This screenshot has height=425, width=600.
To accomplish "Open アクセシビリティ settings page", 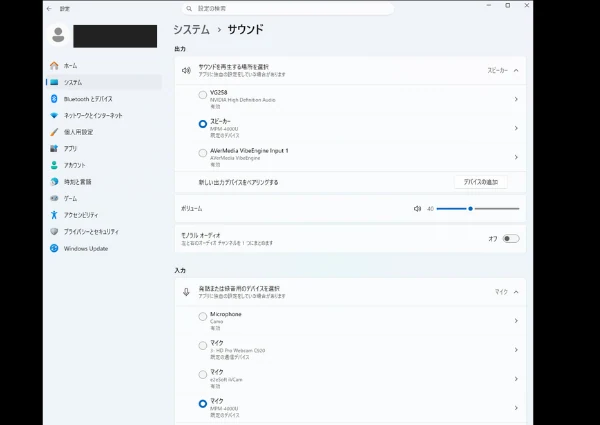I will click(x=104, y=215).
